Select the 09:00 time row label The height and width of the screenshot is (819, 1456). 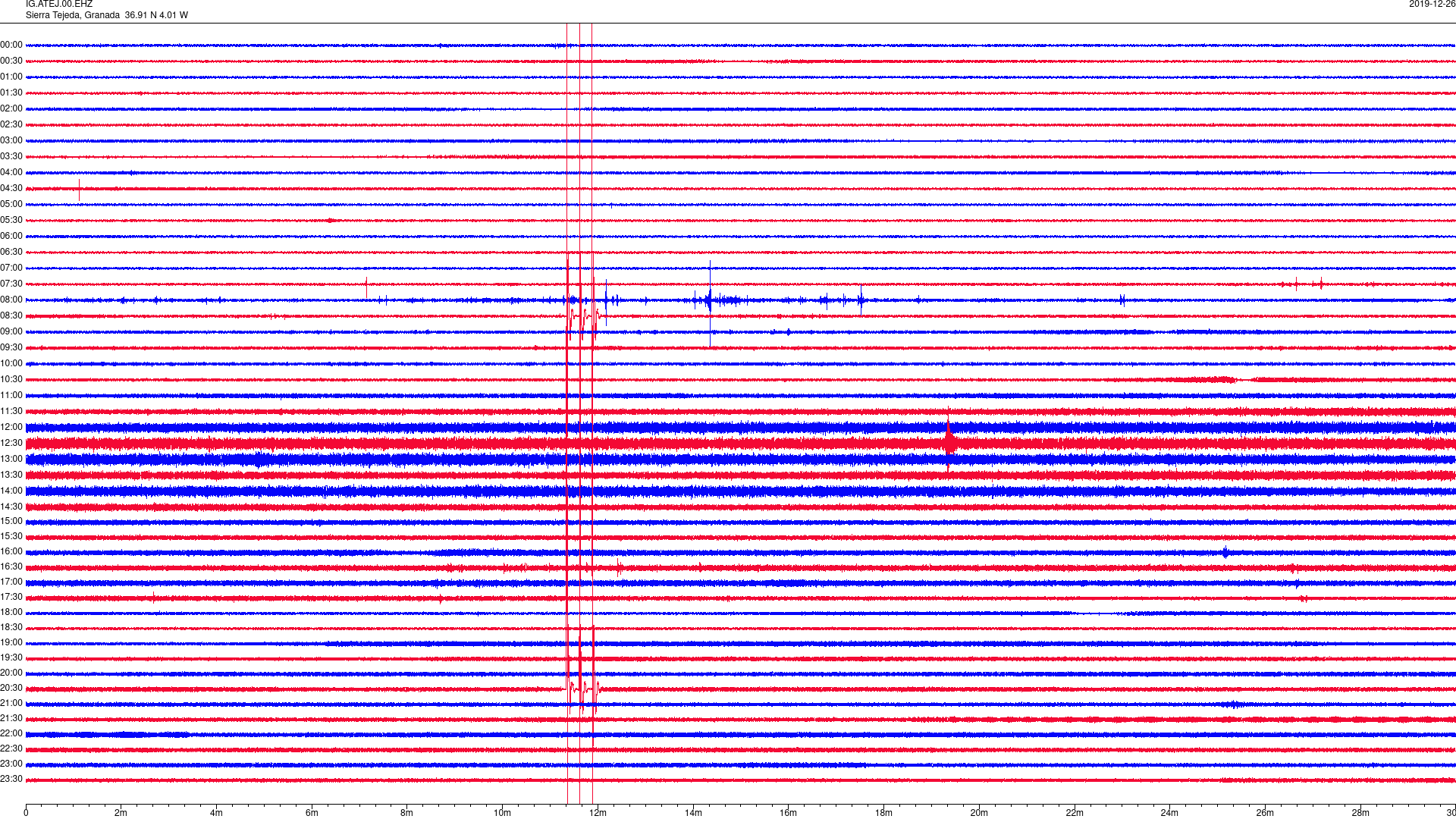[x=11, y=332]
